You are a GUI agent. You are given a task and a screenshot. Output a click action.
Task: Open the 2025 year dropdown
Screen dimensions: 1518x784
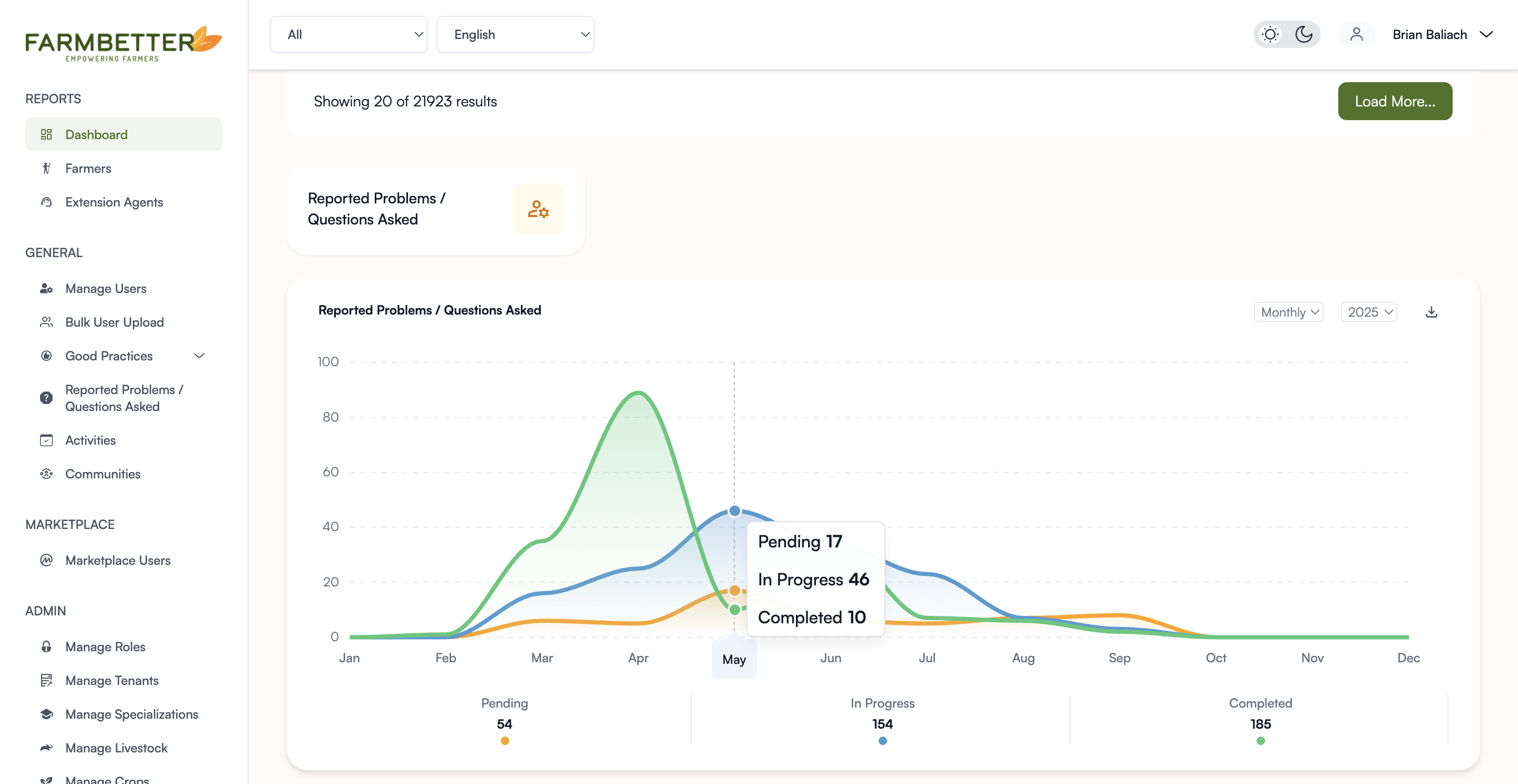point(1369,312)
